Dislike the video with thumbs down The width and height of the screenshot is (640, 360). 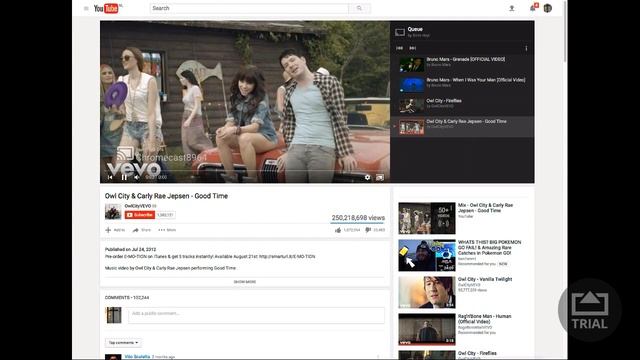[368, 230]
